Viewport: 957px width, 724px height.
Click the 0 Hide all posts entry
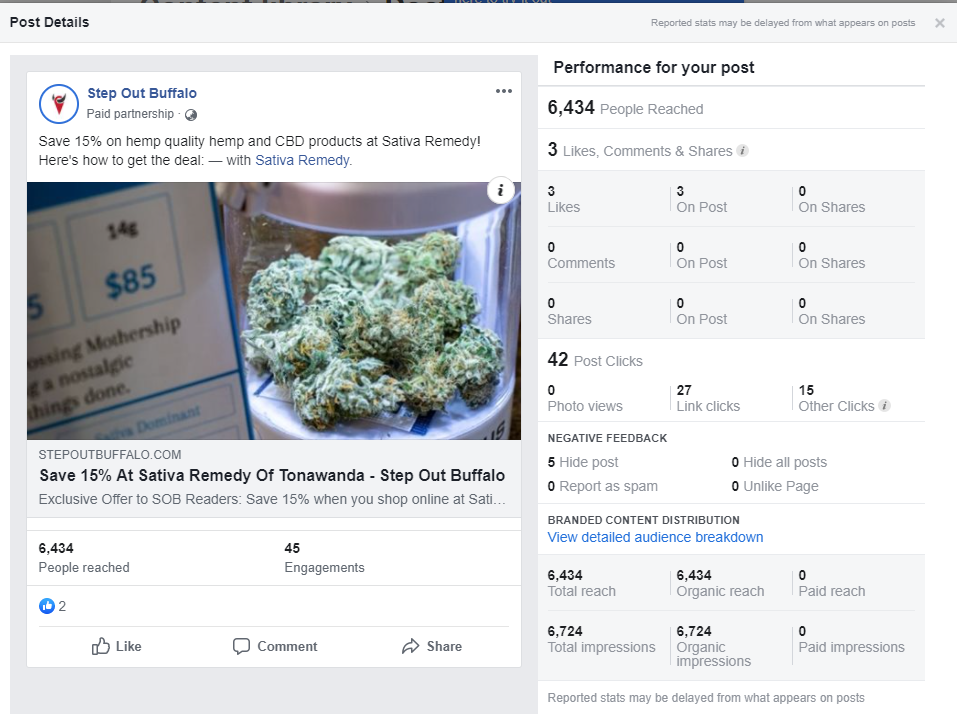(779, 462)
